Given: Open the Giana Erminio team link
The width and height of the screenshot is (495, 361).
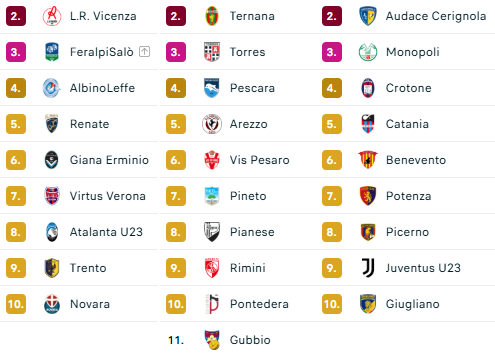Looking at the screenshot, I should [109, 160].
